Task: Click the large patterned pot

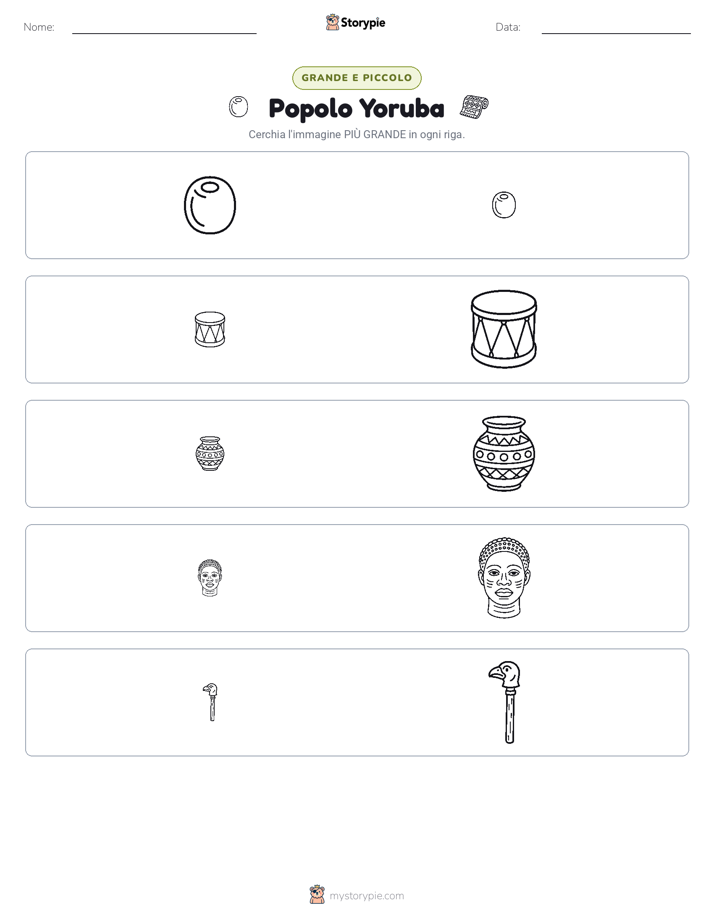Action: click(x=504, y=453)
